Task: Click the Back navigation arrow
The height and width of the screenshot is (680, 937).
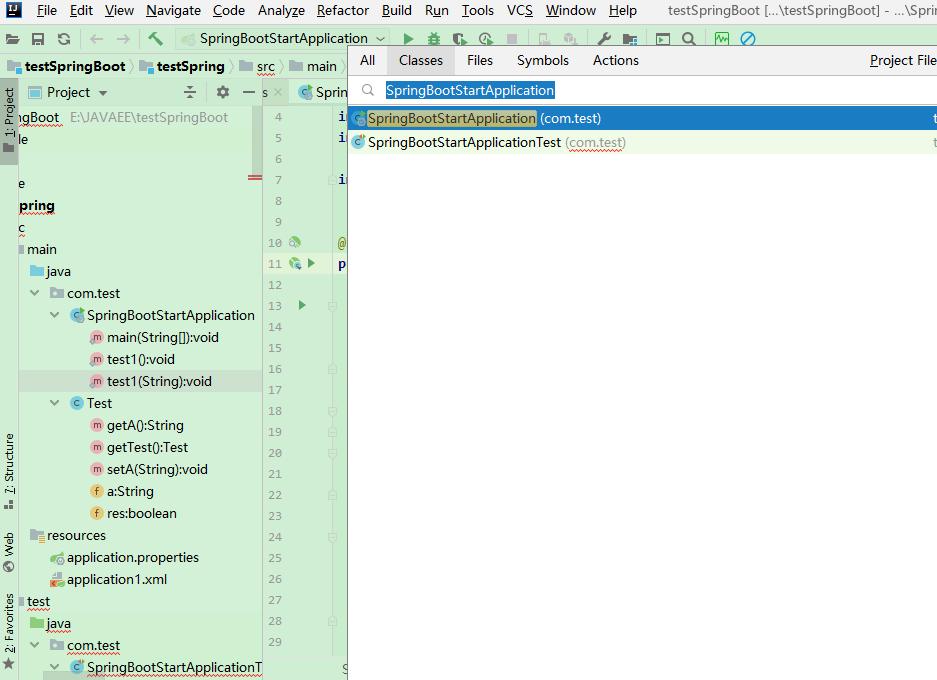Action: click(96, 39)
